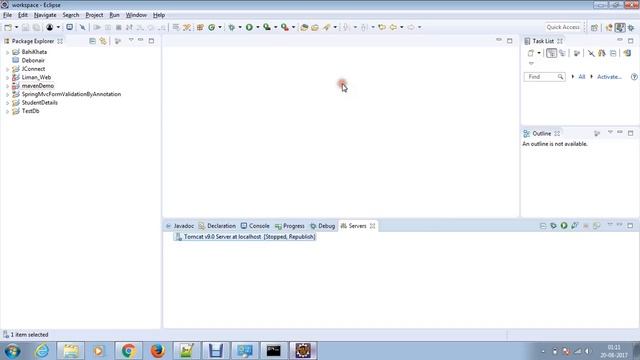The image size is (640, 360).
Task: Click the External Tools run icon
Action: coord(285,27)
